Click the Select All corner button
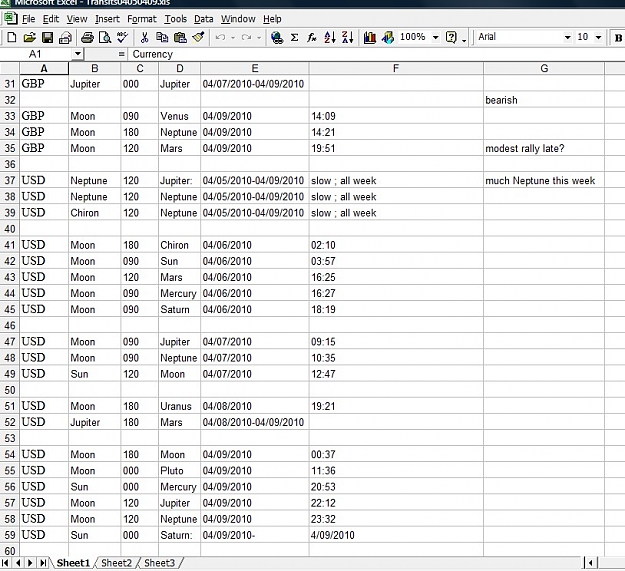 click(10, 69)
